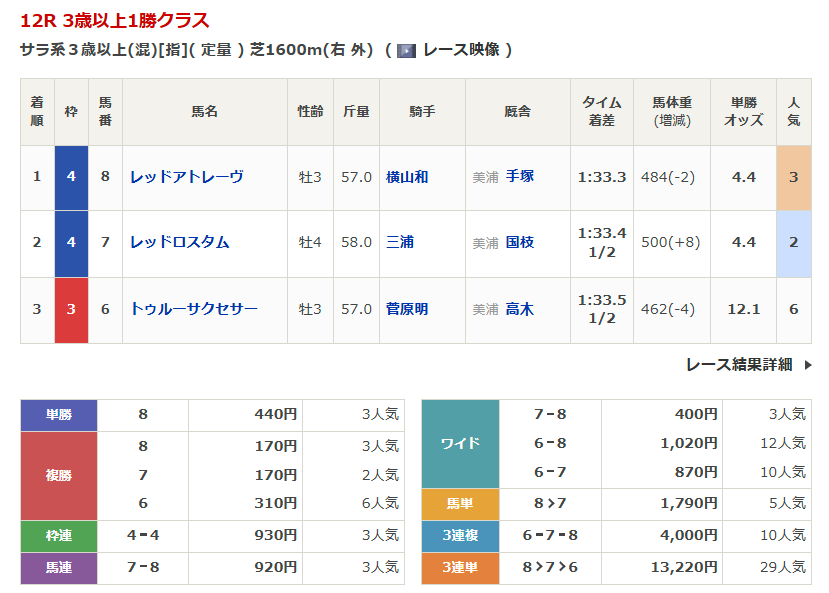
Task: Open horse レッドアトレーヴ profile
Action: (x=186, y=177)
